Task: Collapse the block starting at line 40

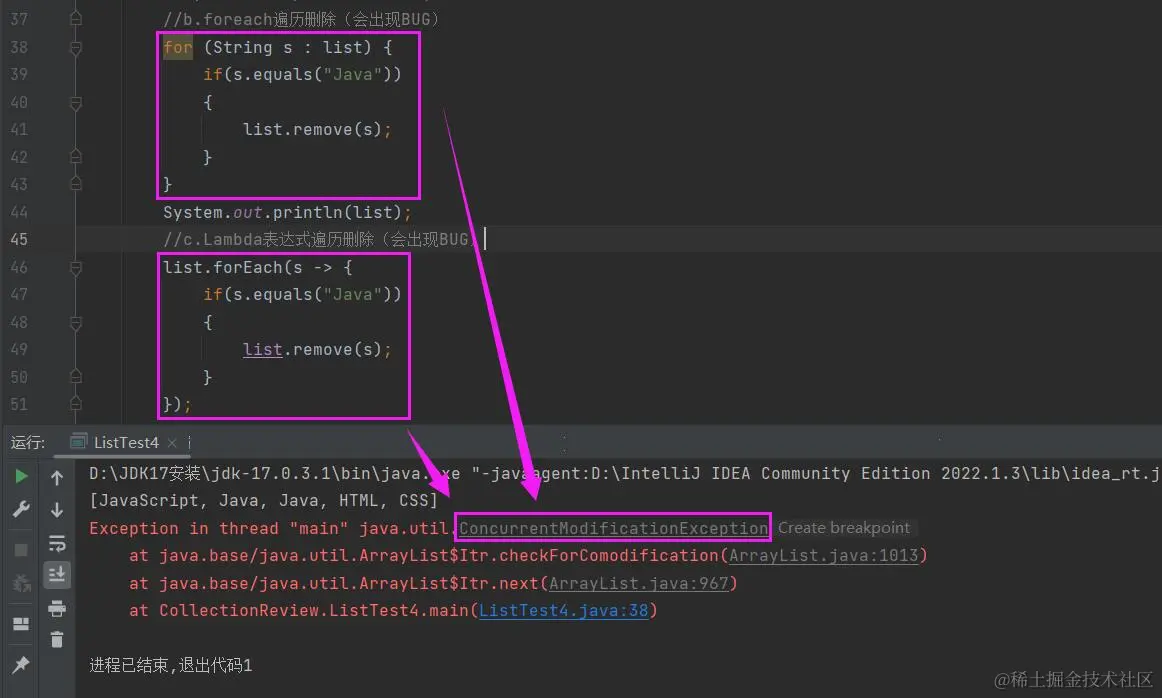Action: (x=76, y=103)
